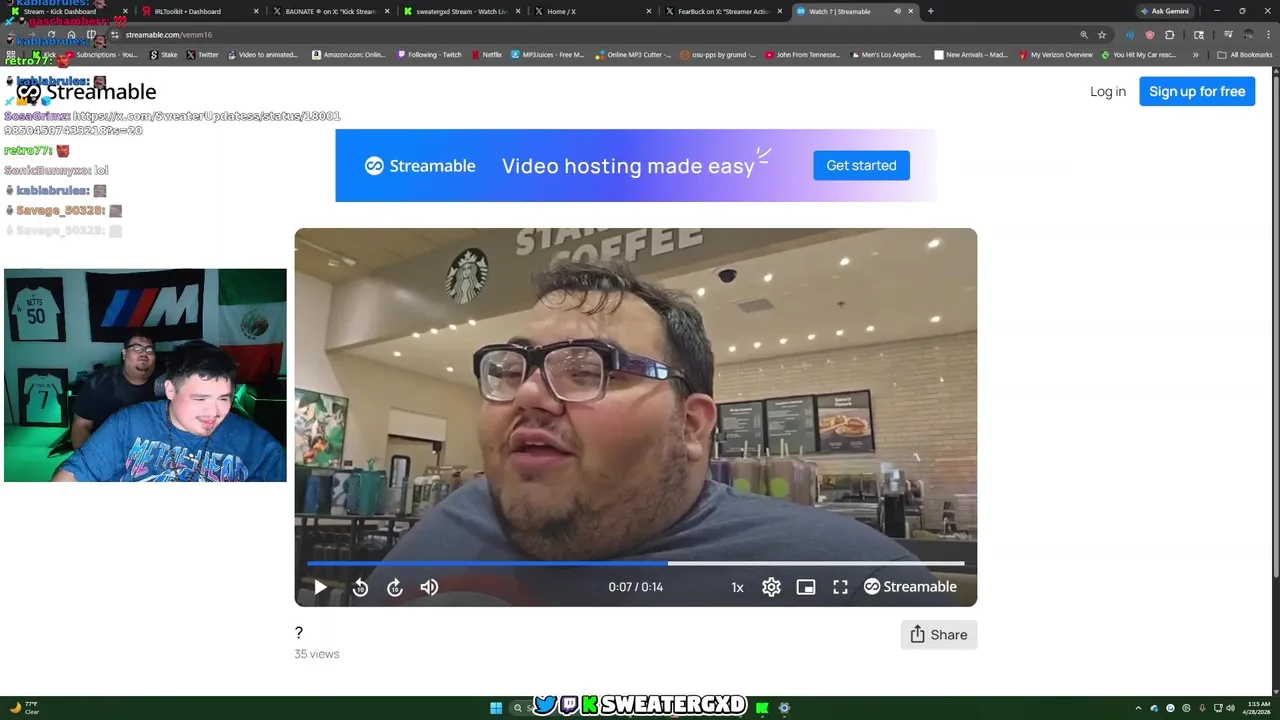Open the browser profile avatar

click(1248, 35)
